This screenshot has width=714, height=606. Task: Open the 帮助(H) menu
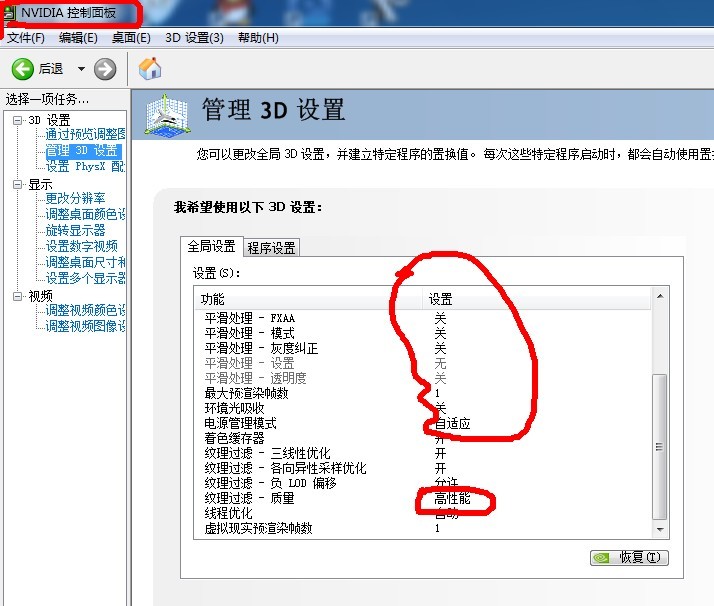258,38
